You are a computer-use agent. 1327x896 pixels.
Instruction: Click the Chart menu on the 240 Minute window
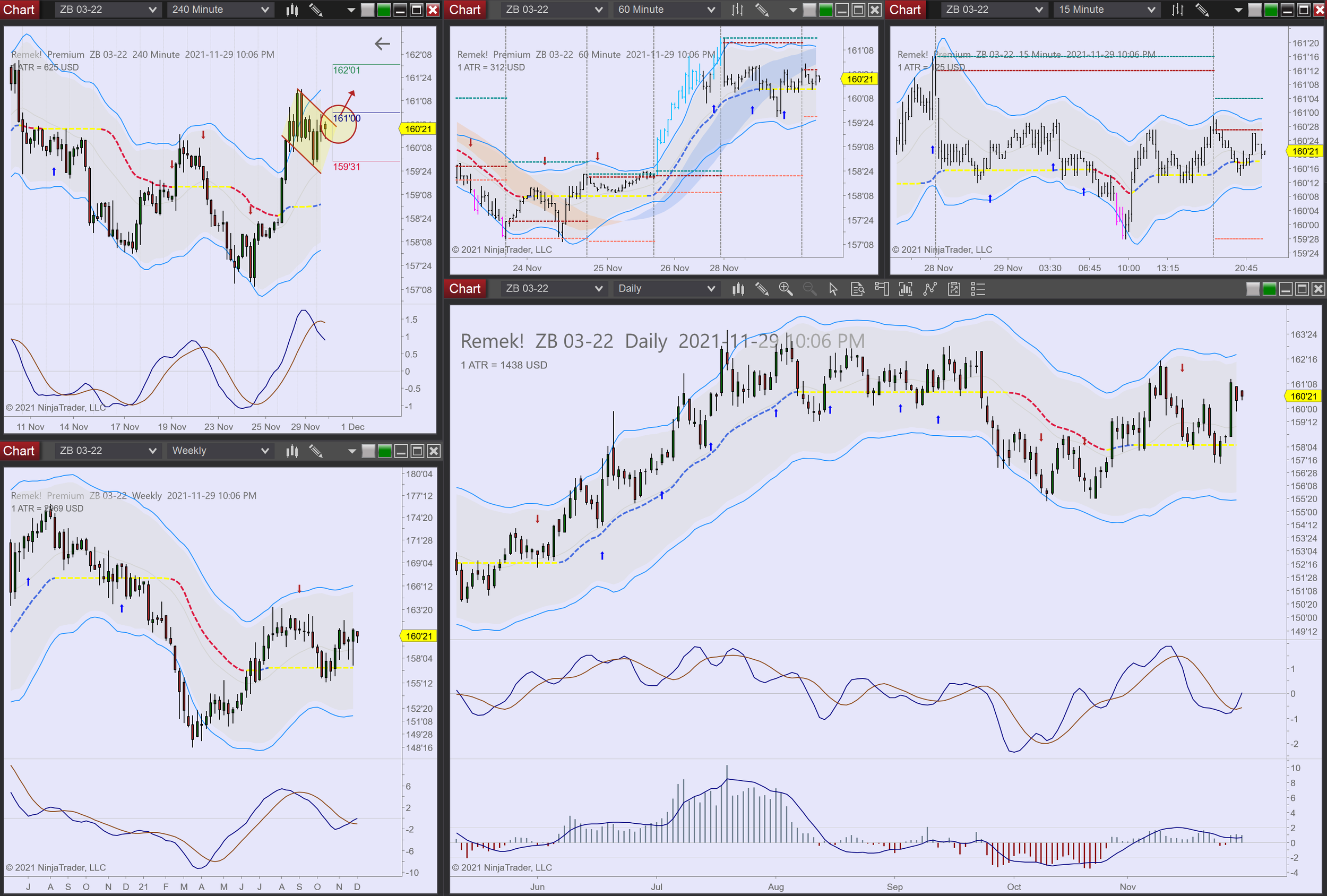click(x=20, y=9)
